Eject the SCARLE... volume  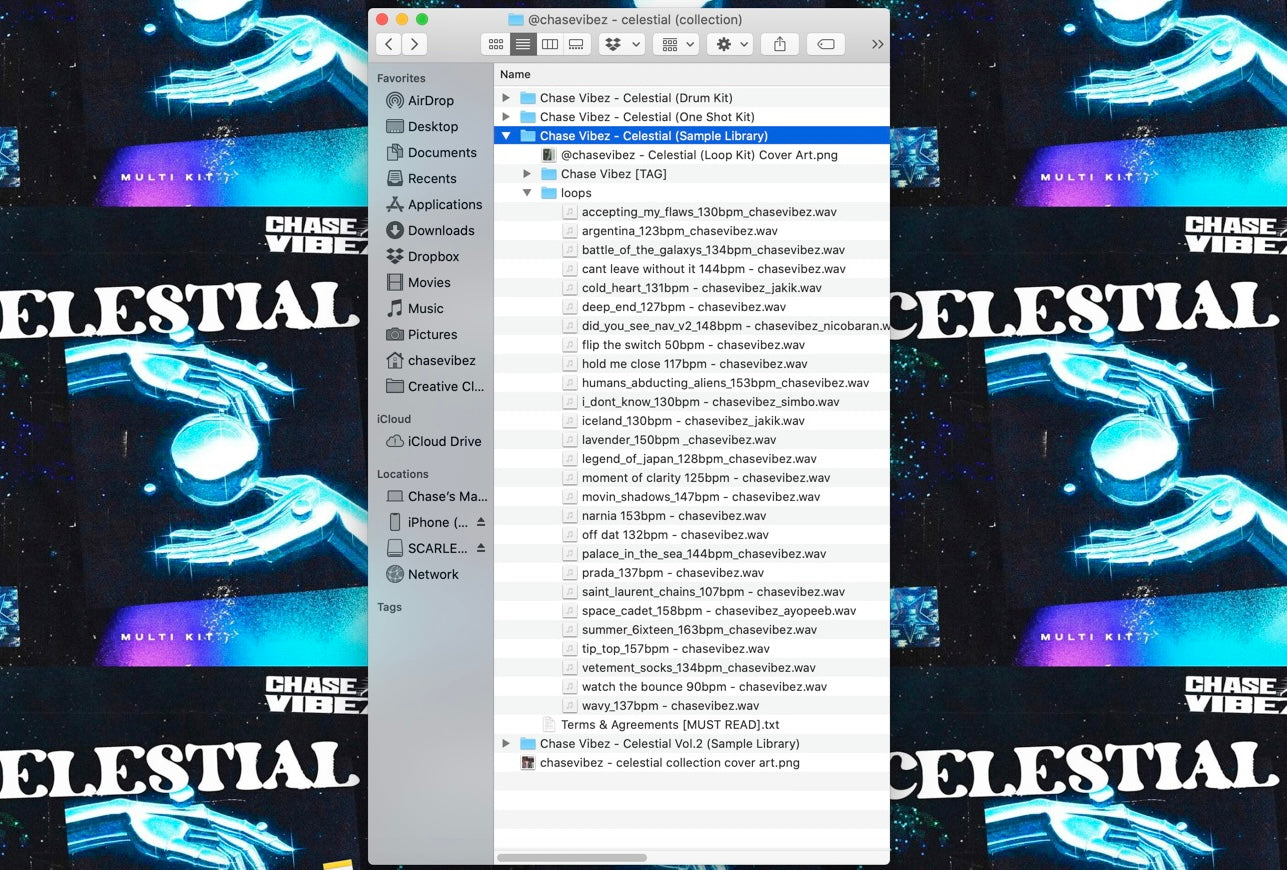[480, 548]
